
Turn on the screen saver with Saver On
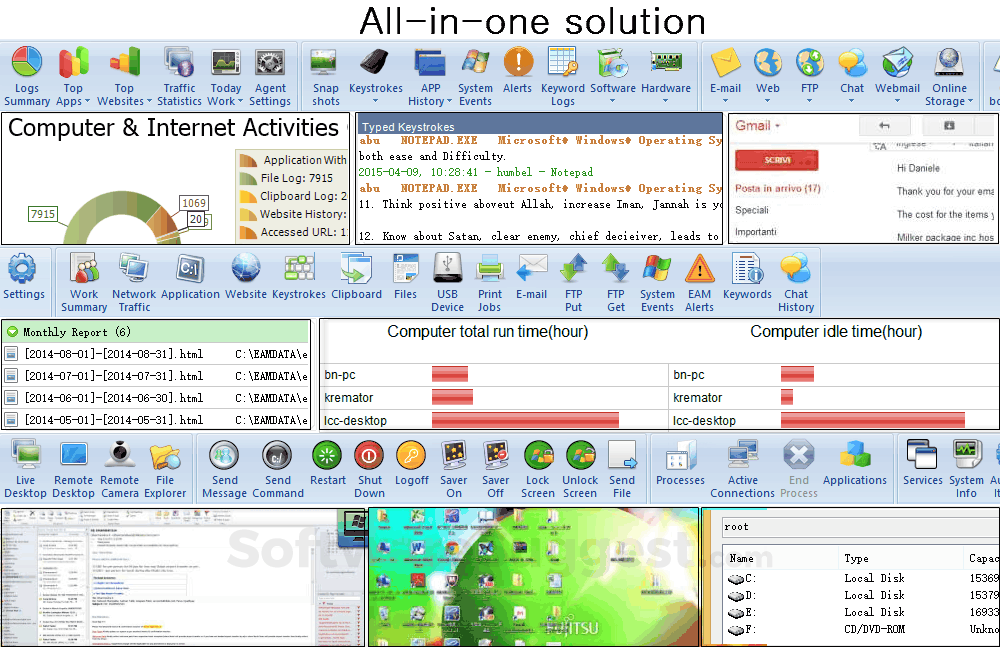coord(453,465)
